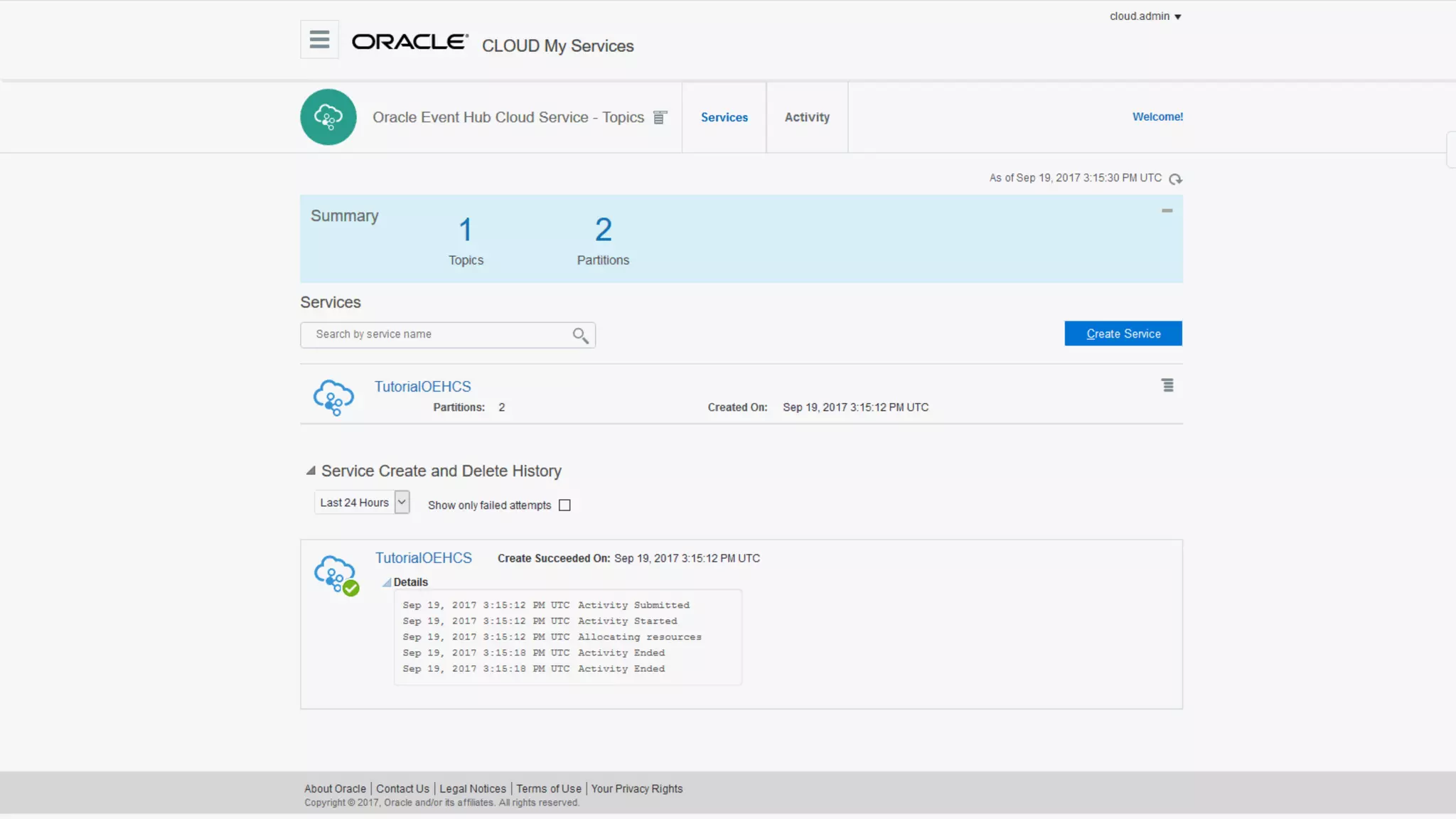
Task: Open TutorialOEHCS service actions menu icon
Action: pos(1167,385)
